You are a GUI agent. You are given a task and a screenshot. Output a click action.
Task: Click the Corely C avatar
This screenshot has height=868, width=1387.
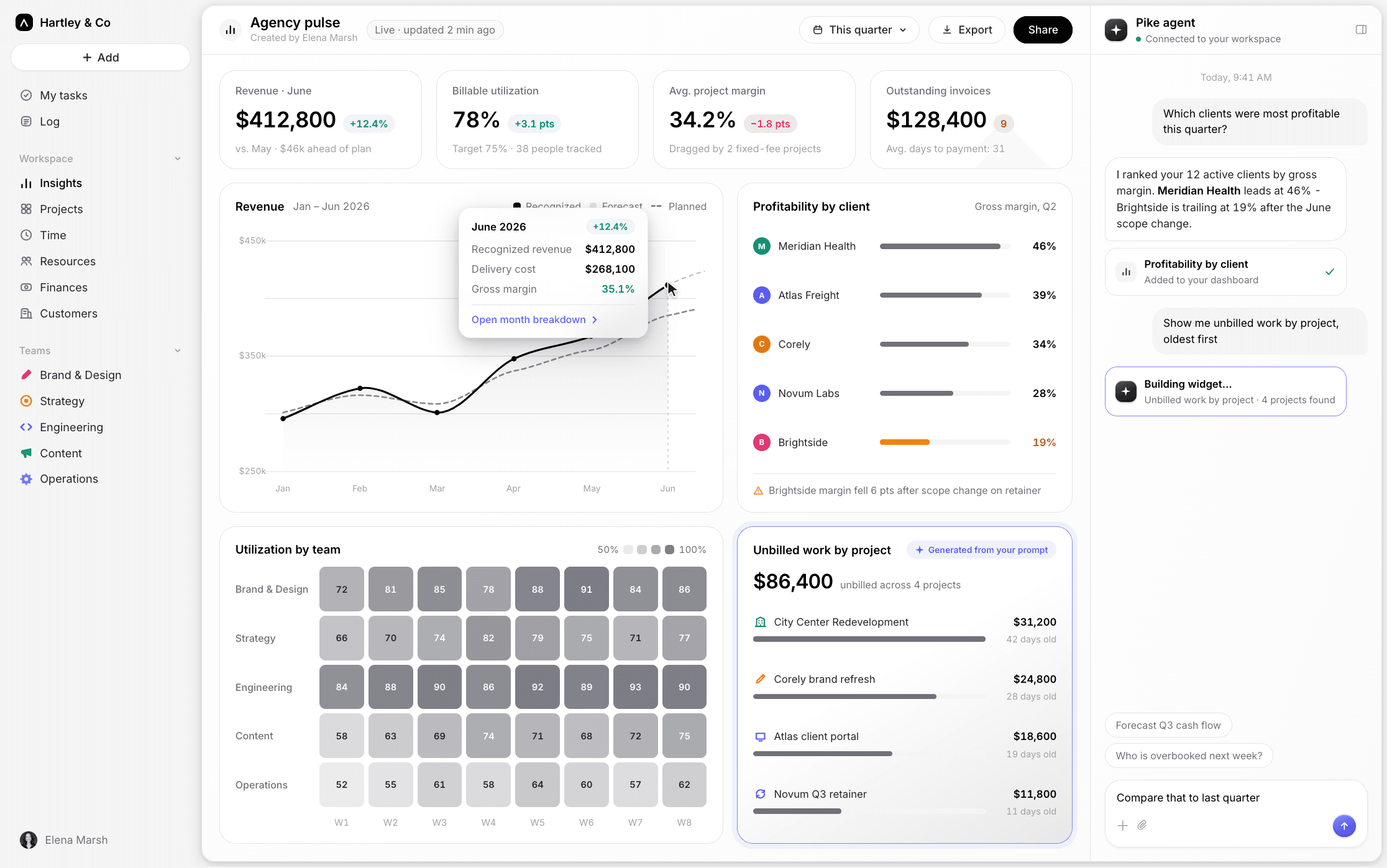[x=761, y=344]
